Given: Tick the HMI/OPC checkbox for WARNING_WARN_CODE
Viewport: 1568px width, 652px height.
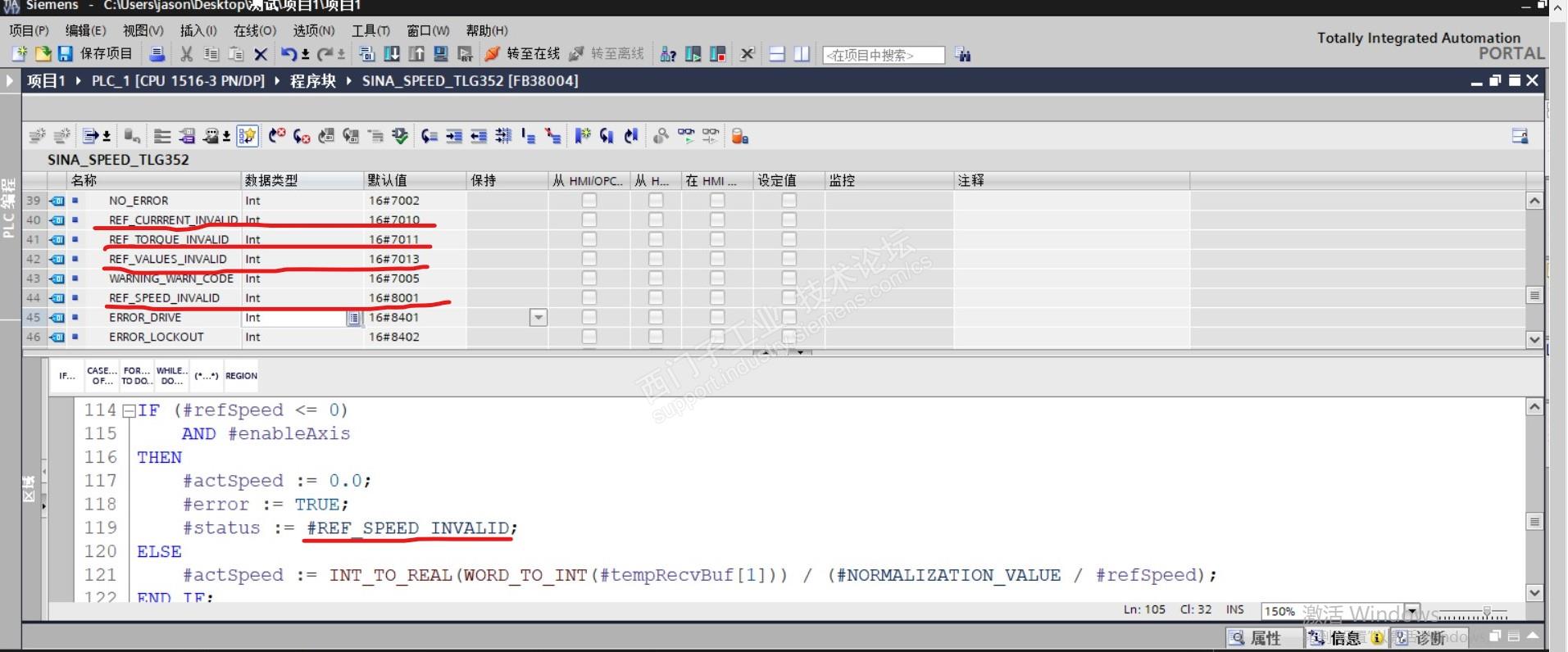Looking at the screenshot, I should pos(589,278).
